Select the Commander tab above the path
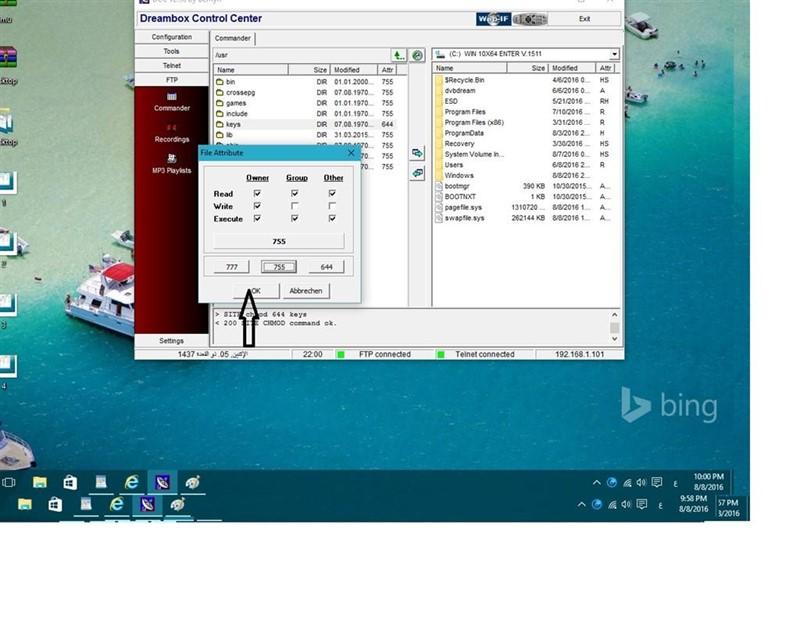Viewport: 800px width, 639px height. pyautogui.click(x=233, y=38)
